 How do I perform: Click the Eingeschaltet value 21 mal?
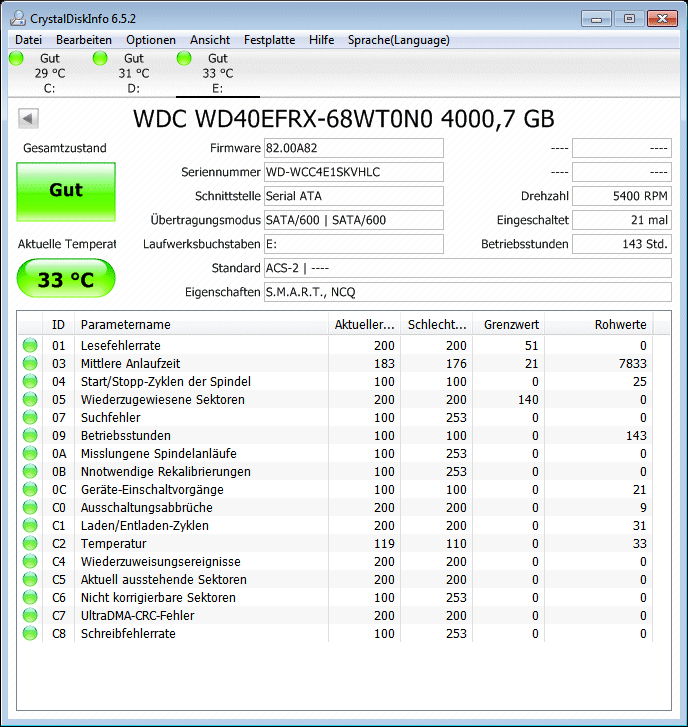(x=622, y=220)
